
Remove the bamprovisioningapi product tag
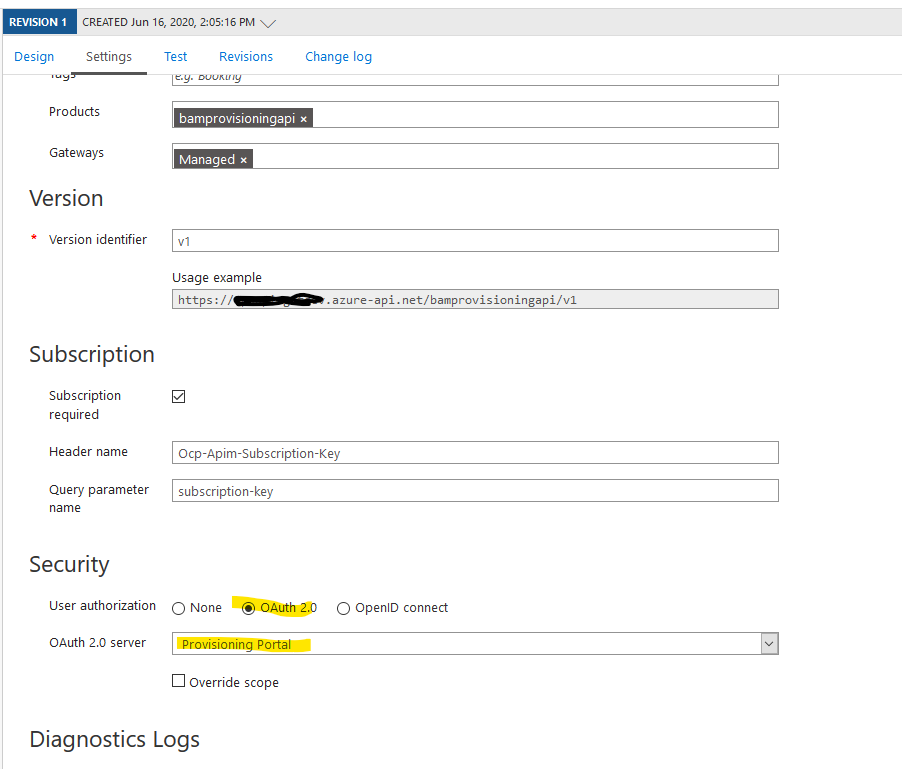304,119
